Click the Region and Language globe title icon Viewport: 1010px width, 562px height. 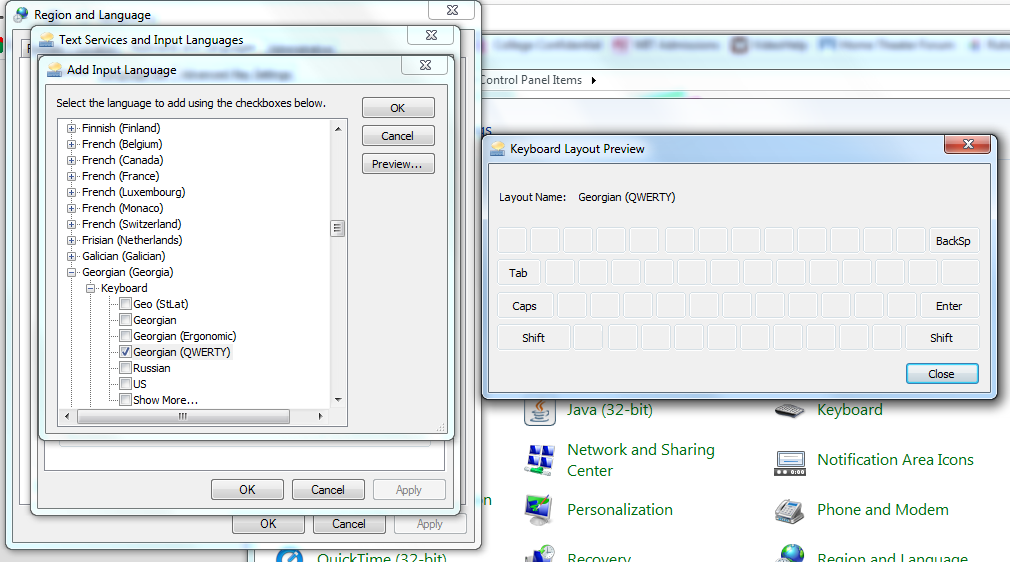point(21,14)
